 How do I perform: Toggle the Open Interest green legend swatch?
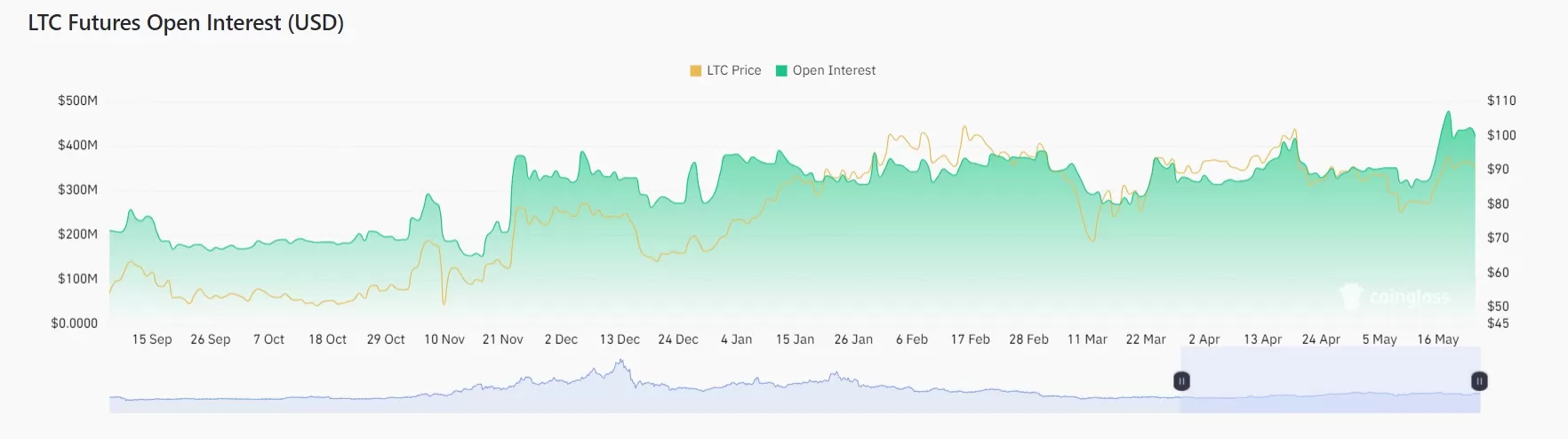pos(781,71)
